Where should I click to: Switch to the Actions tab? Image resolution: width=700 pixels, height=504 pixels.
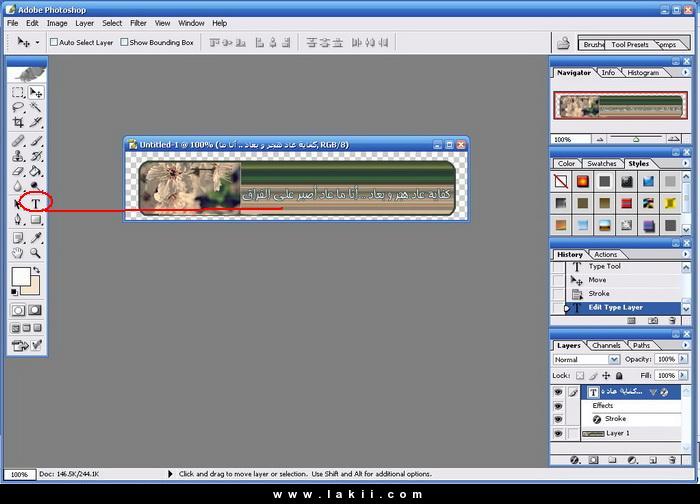[605, 254]
